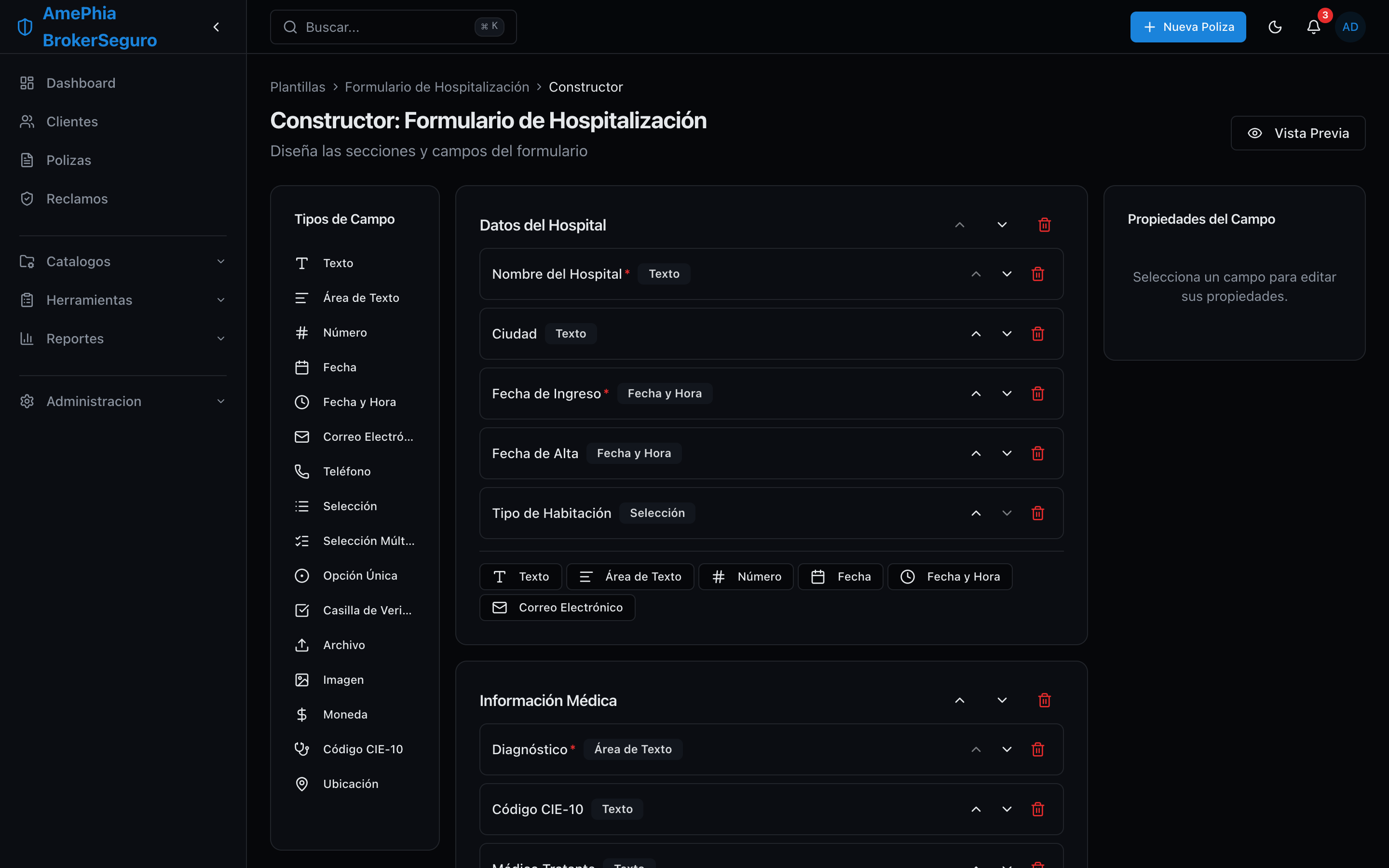Image resolution: width=1389 pixels, height=868 pixels.
Task: Move Datos del Hospital section down
Action: 1002,225
